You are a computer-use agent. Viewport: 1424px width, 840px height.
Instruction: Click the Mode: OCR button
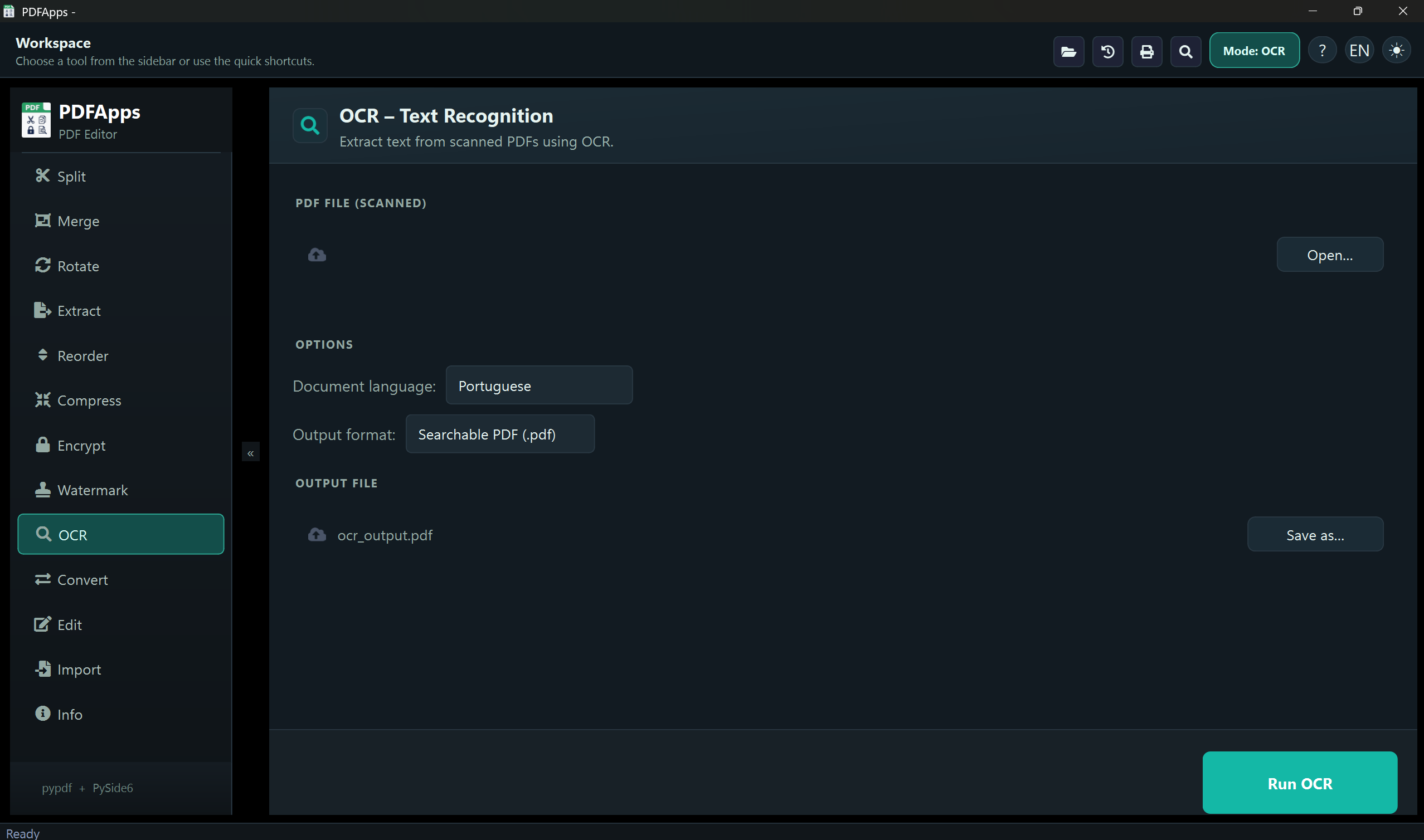click(1254, 51)
